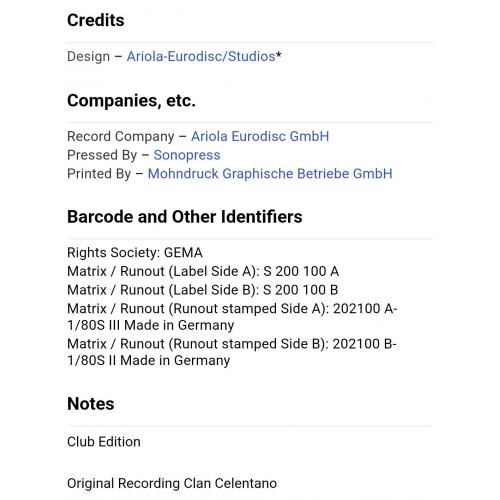500x500 pixels.
Task: Click the Pressed By role label
Action: [x=102, y=155]
